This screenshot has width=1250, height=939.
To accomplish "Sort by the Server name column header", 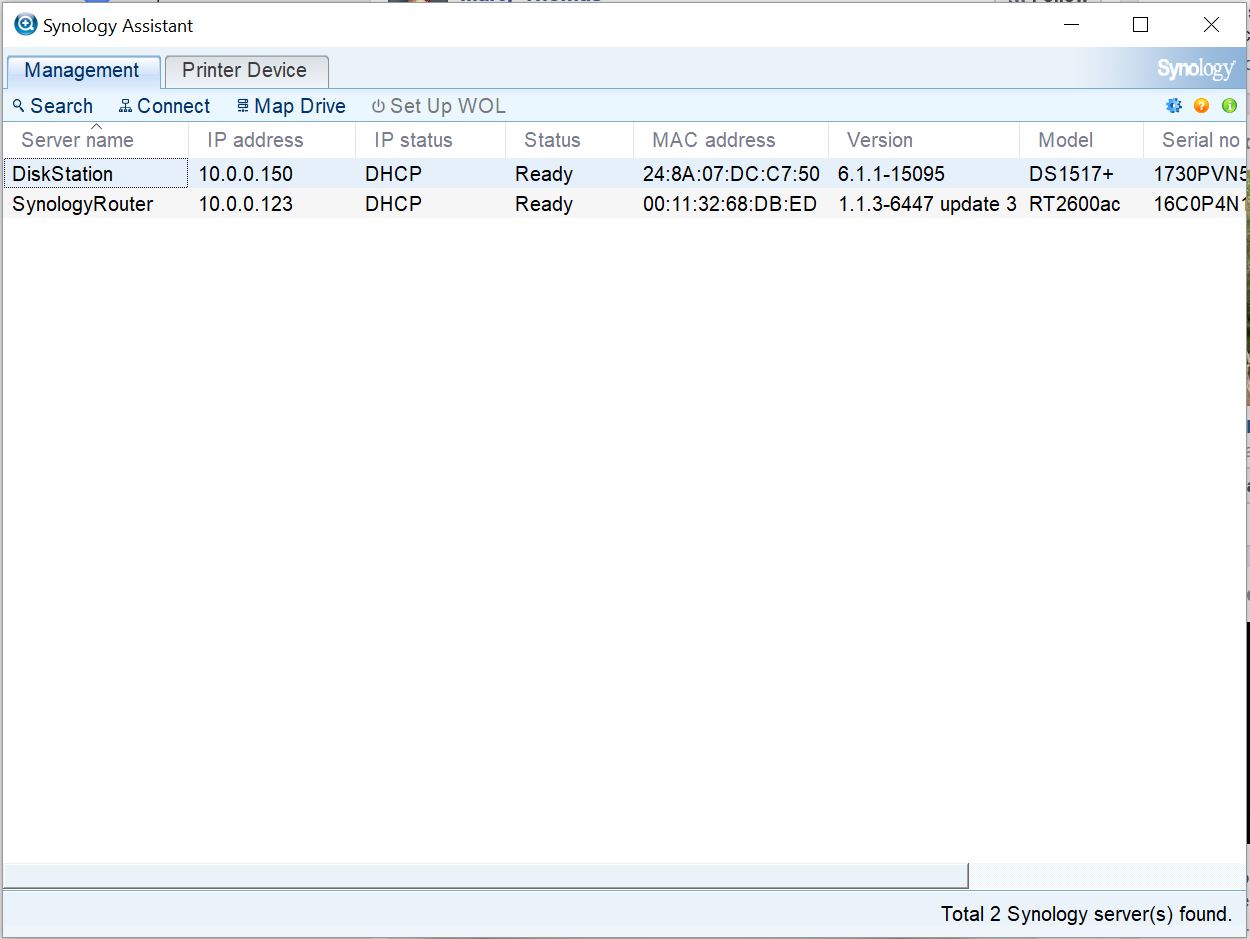I will click(96, 140).
